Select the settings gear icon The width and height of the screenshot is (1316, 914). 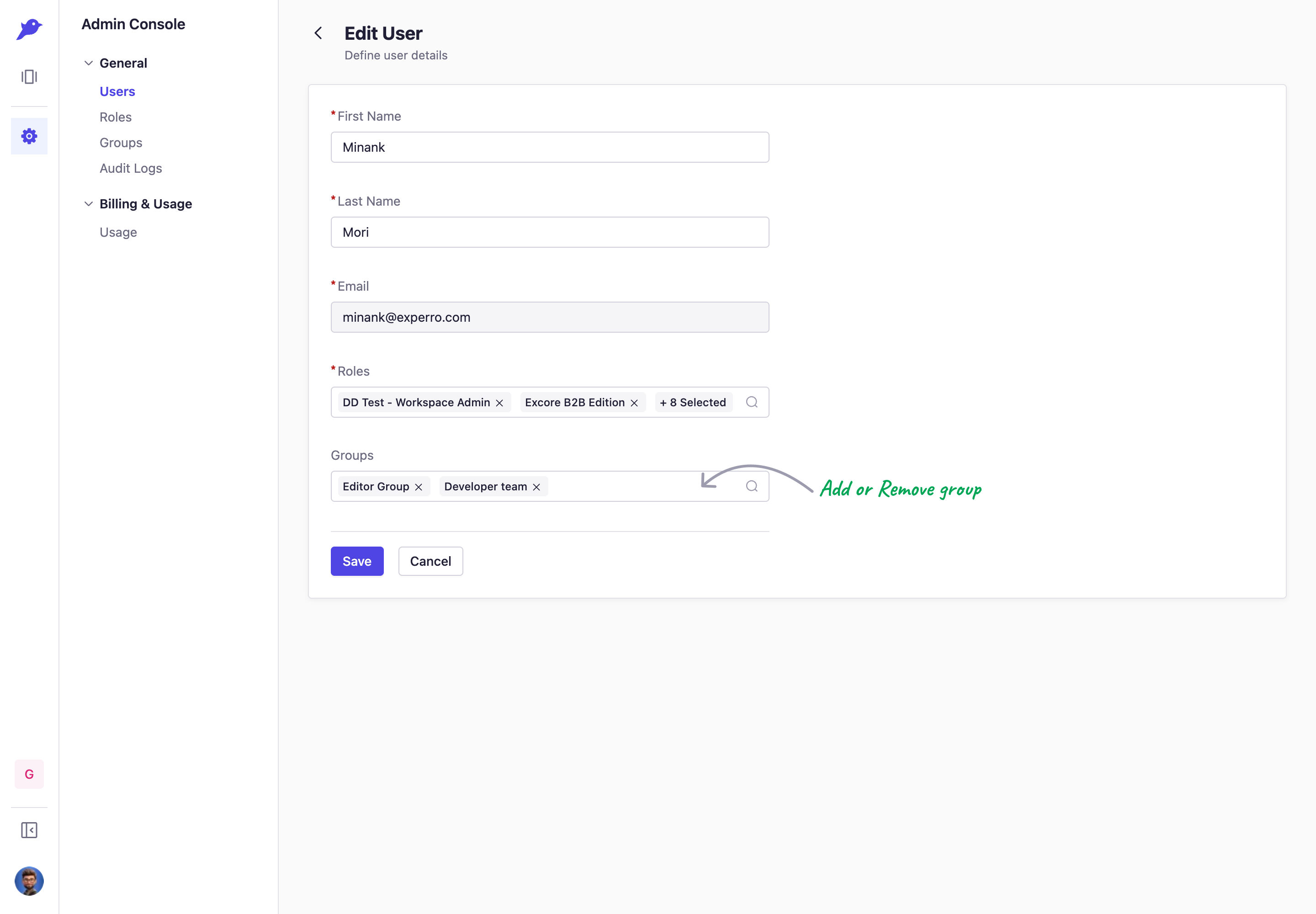(29, 136)
